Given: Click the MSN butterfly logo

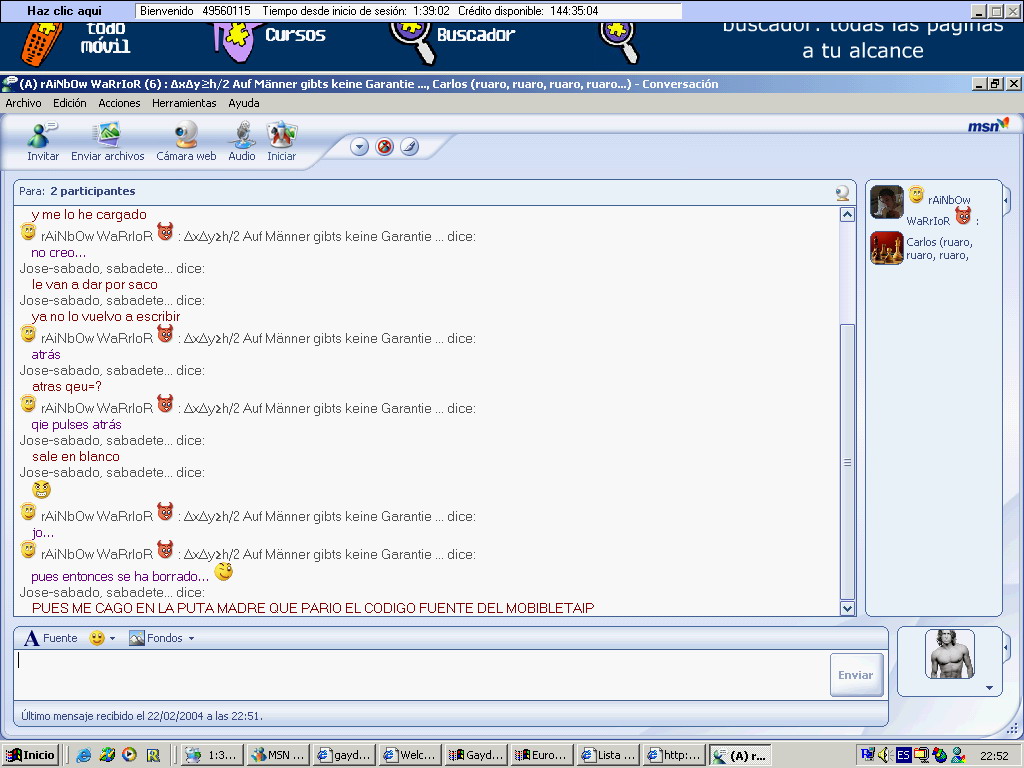Looking at the screenshot, I should tap(989, 125).
